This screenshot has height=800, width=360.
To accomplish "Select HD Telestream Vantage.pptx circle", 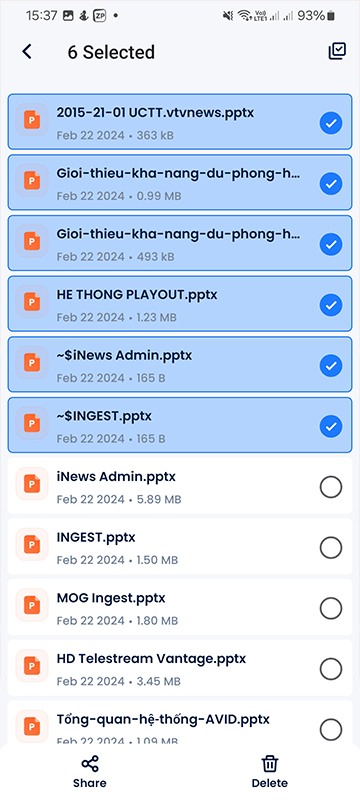I will click(x=331, y=669).
